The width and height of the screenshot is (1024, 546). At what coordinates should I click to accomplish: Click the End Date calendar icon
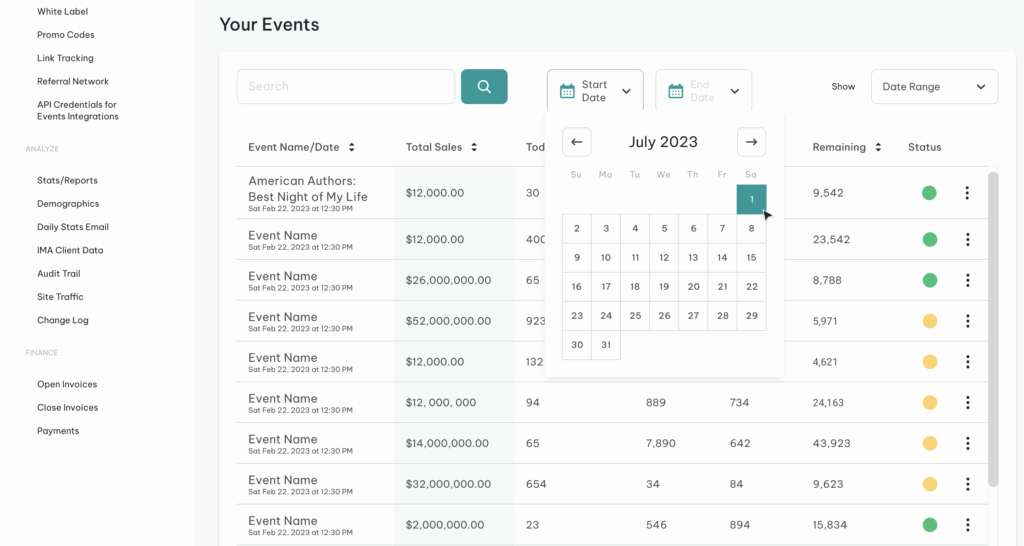click(x=675, y=91)
